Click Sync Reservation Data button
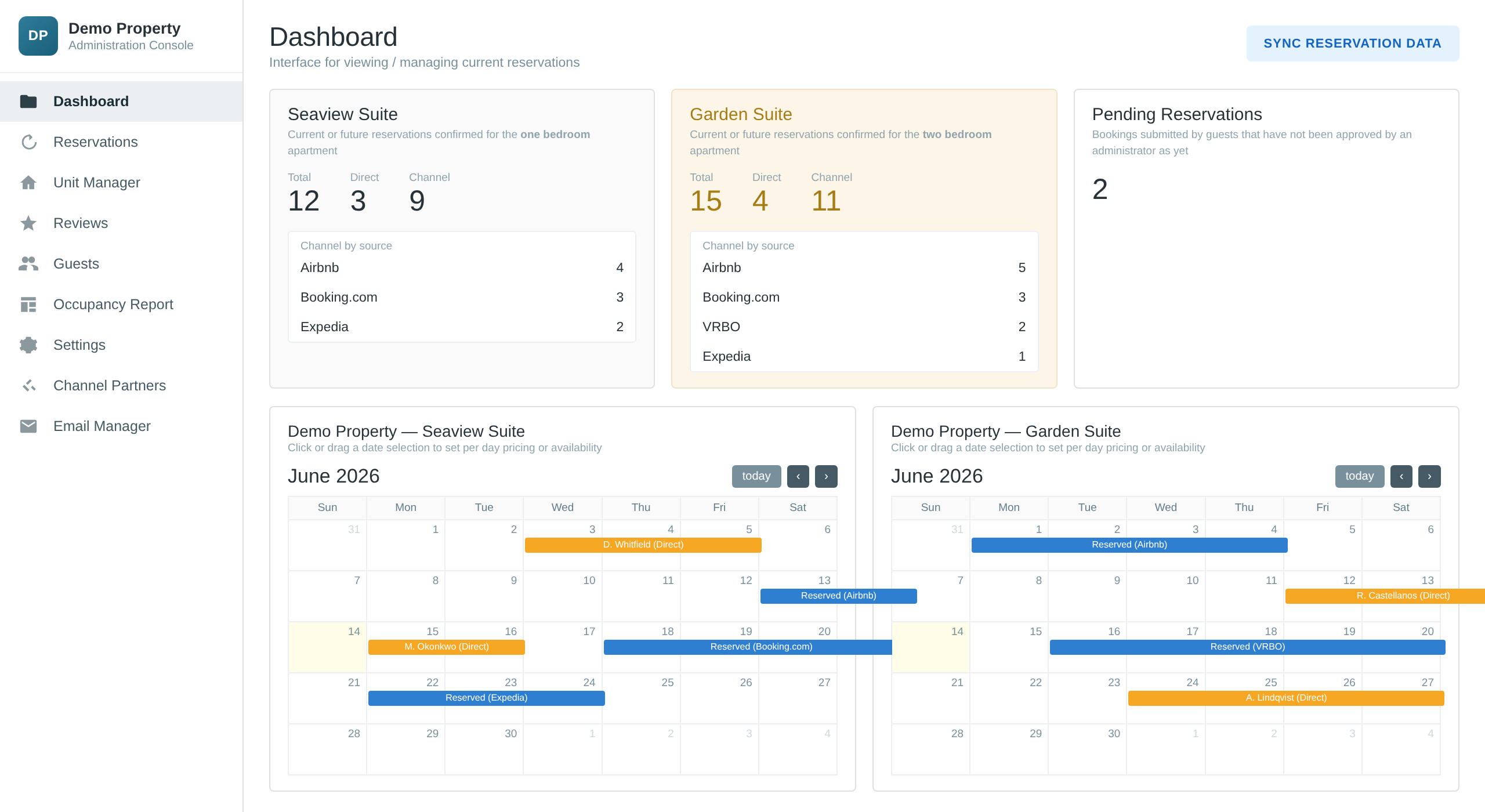This screenshot has height=812, width=1485. pyautogui.click(x=1352, y=43)
